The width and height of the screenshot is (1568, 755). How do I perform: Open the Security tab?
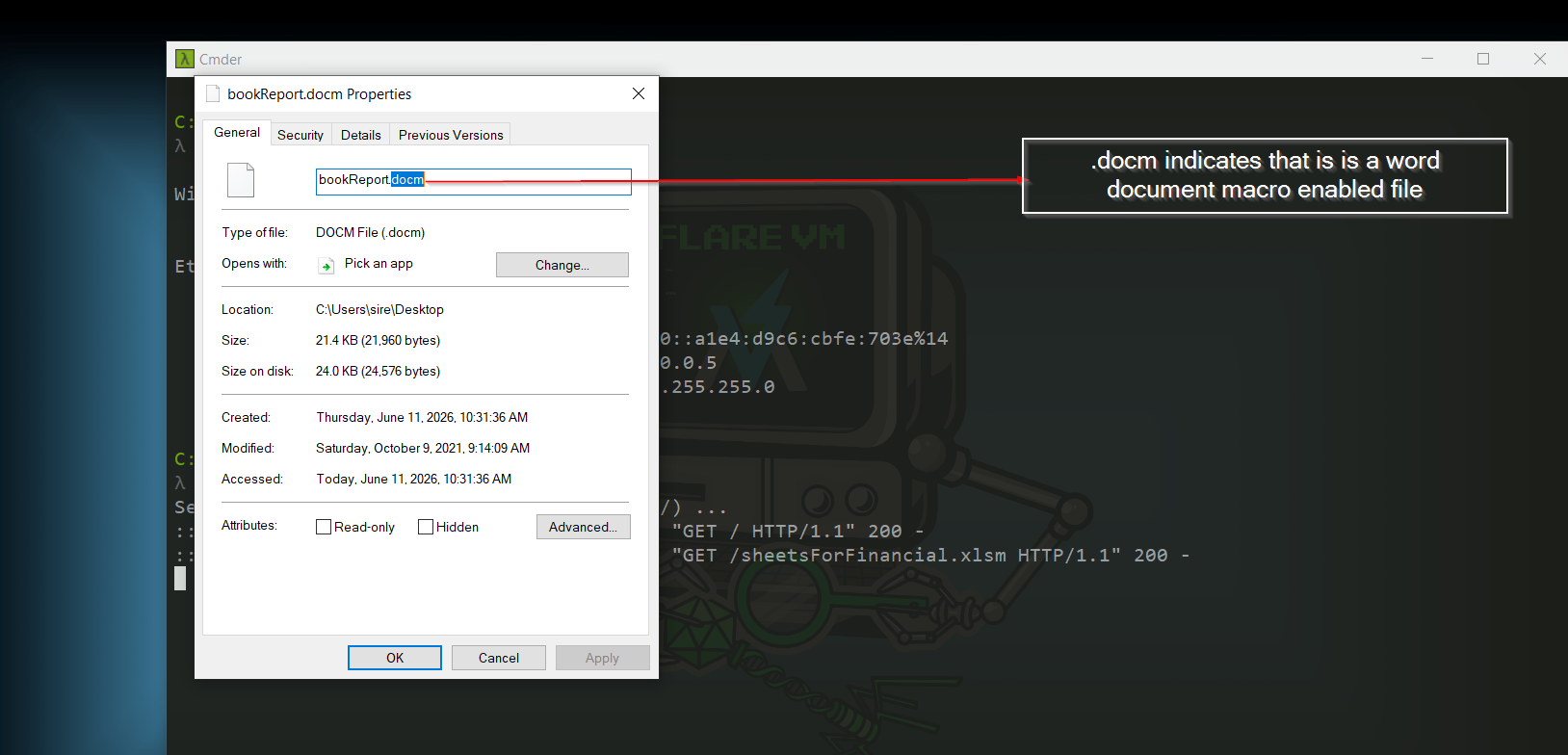pos(301,135)
